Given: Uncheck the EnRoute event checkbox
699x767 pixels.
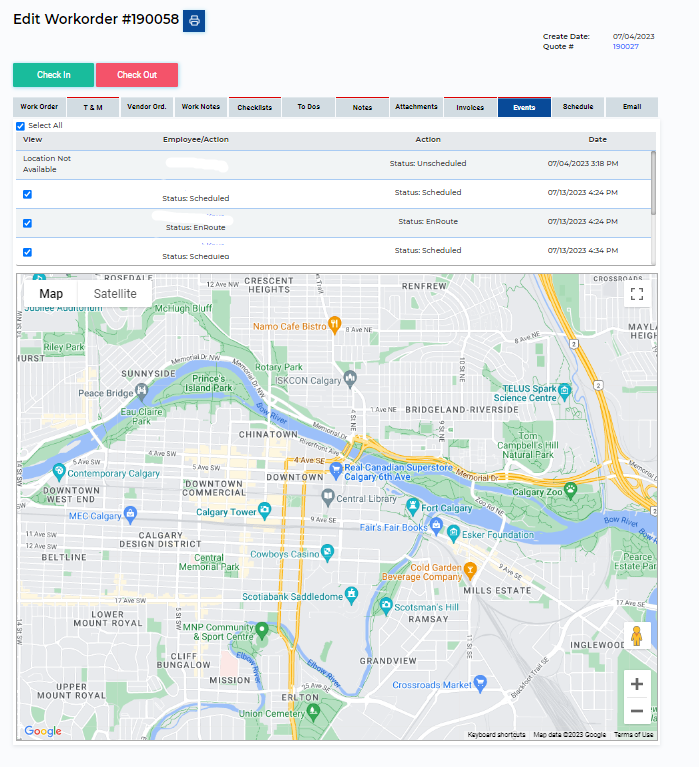Looking at the screenshot, I should pyautogui.click(x=27, y=223).
